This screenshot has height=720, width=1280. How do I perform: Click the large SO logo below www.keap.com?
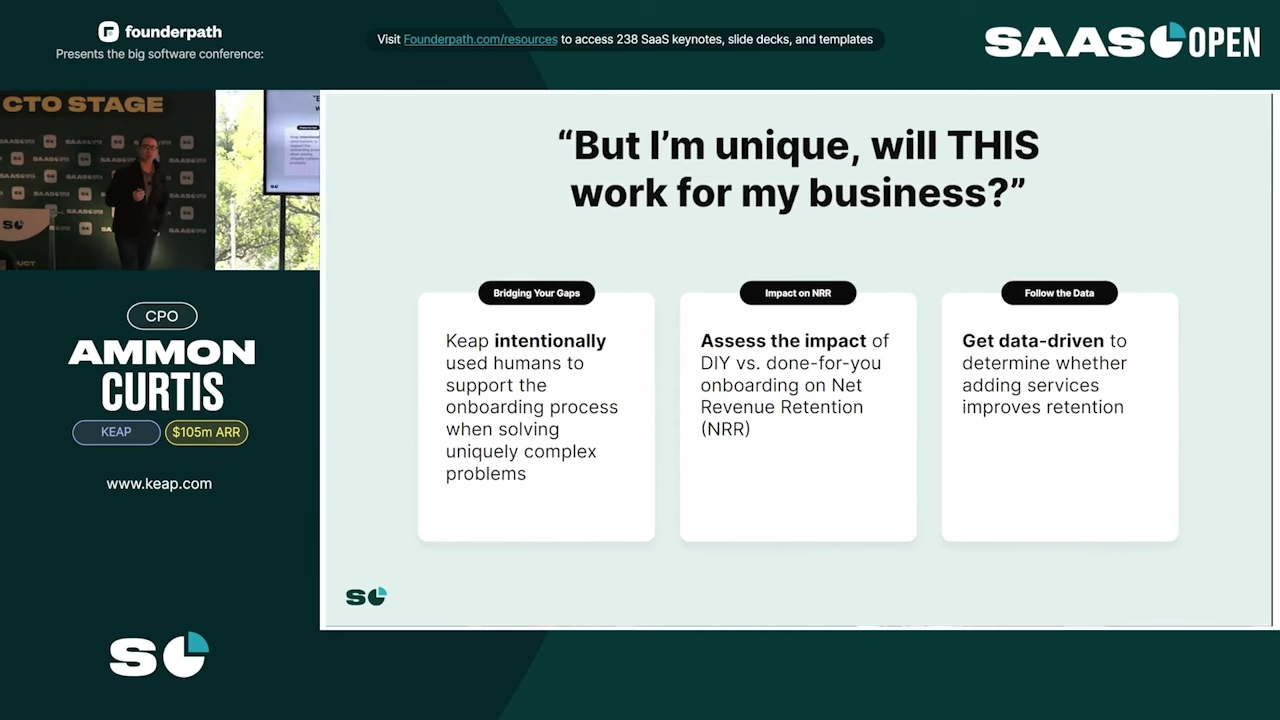coord(159,655)
